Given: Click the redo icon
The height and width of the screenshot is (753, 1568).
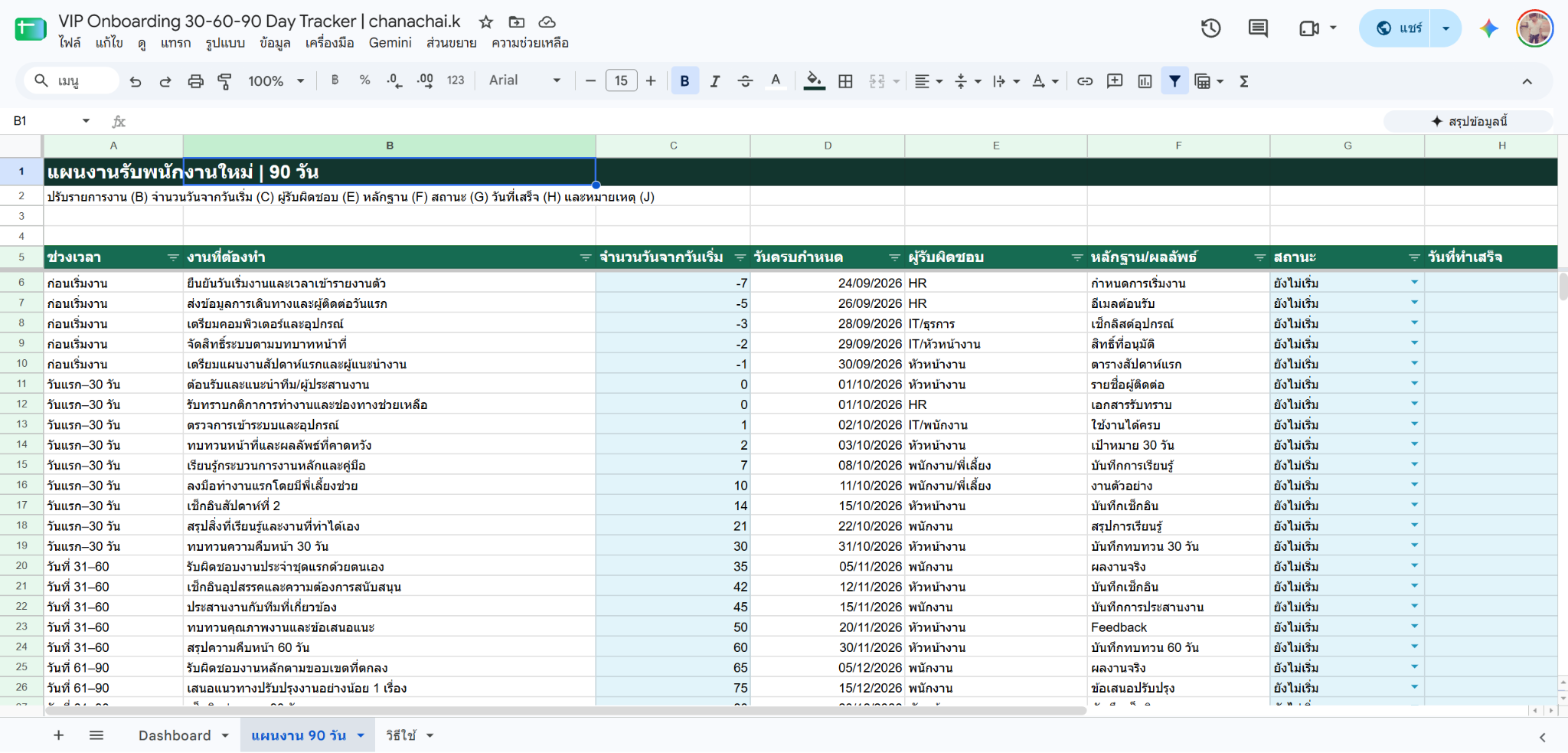Looking at the screenshot, I should click(x=165, y=81).
